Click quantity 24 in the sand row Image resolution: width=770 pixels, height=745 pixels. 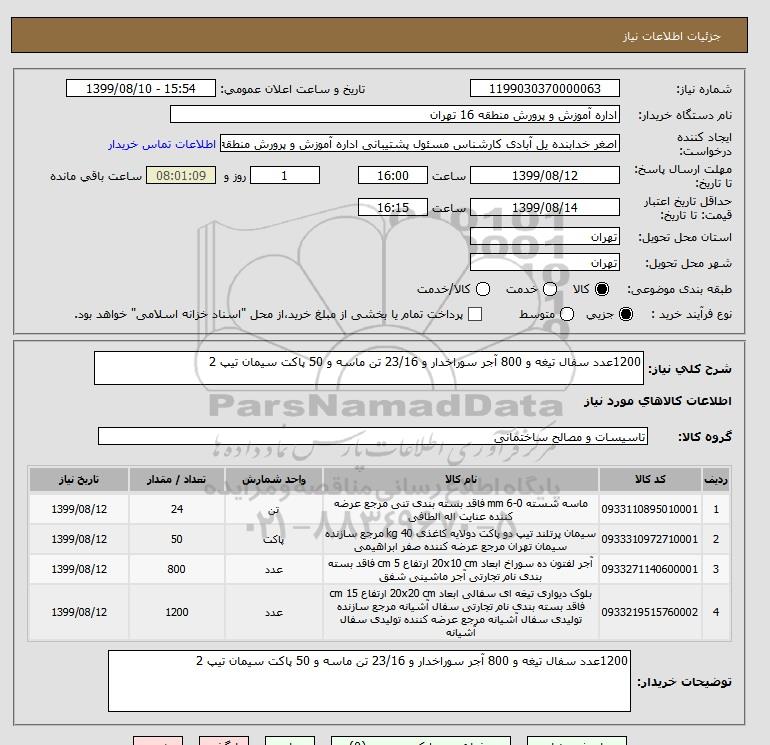click(x=177, y=509)
